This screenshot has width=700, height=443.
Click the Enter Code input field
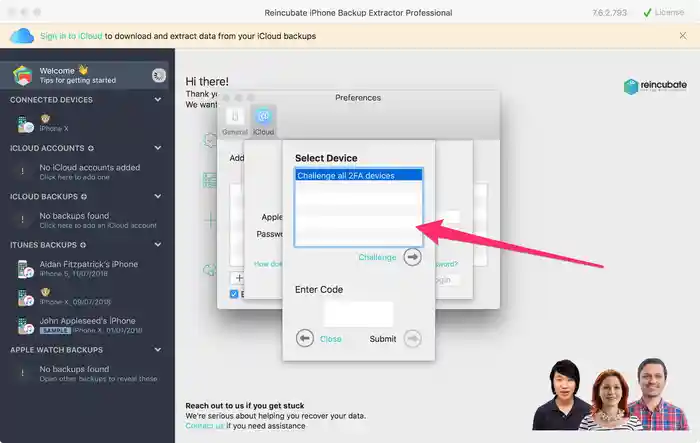[x=358, y=314]
